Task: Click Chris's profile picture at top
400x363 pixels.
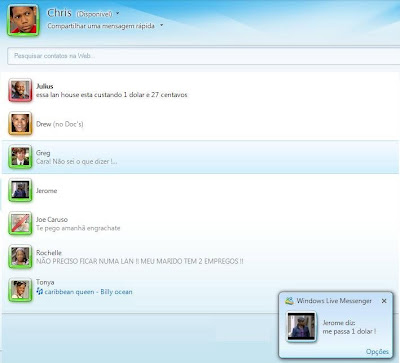Action: pyautogui.click(x=23, y=20)
